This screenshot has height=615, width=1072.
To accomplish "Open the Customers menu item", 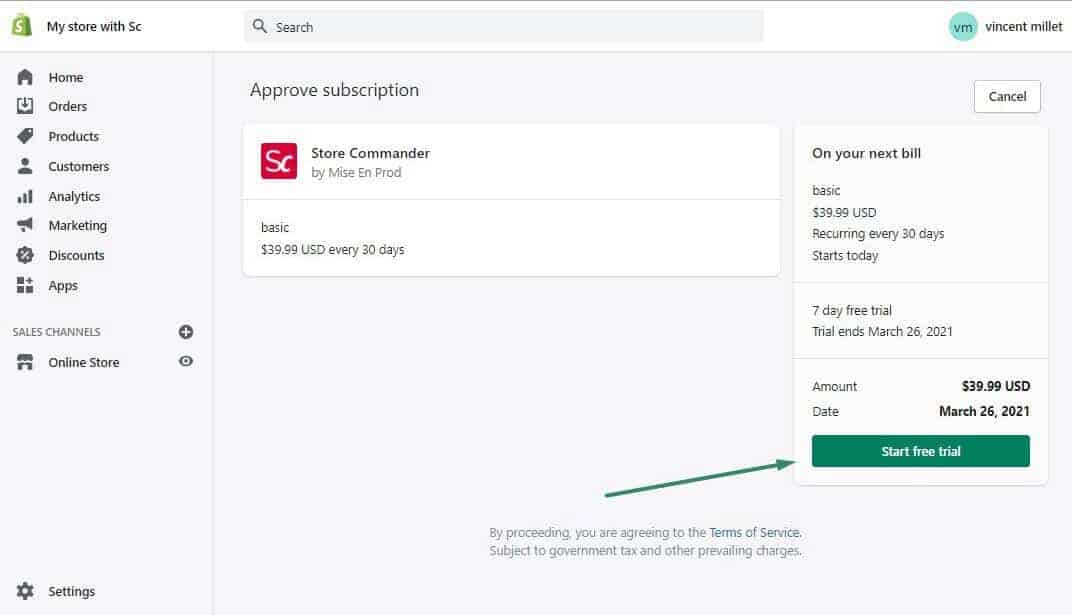I will pyautogui.click(x=79, y=166).
